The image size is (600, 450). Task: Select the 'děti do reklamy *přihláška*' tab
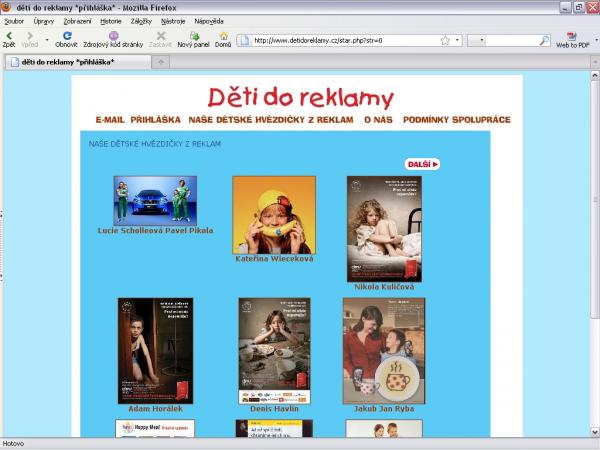pos(78,62)
